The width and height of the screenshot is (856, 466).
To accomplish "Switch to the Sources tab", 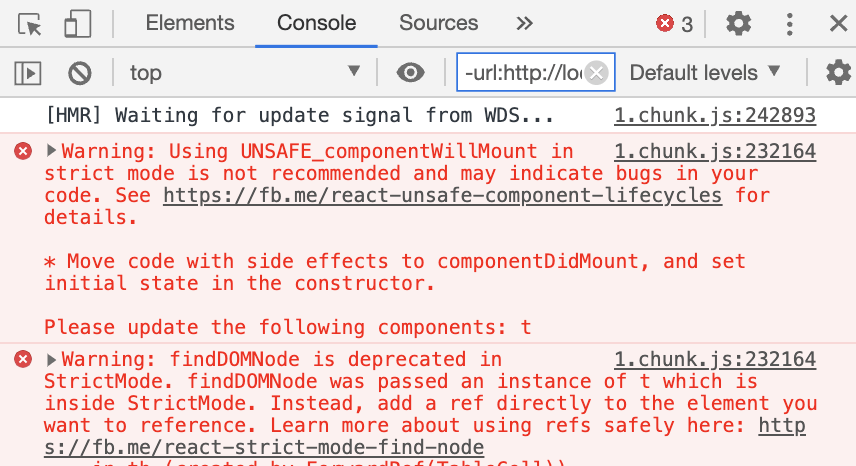I will 438,23.
